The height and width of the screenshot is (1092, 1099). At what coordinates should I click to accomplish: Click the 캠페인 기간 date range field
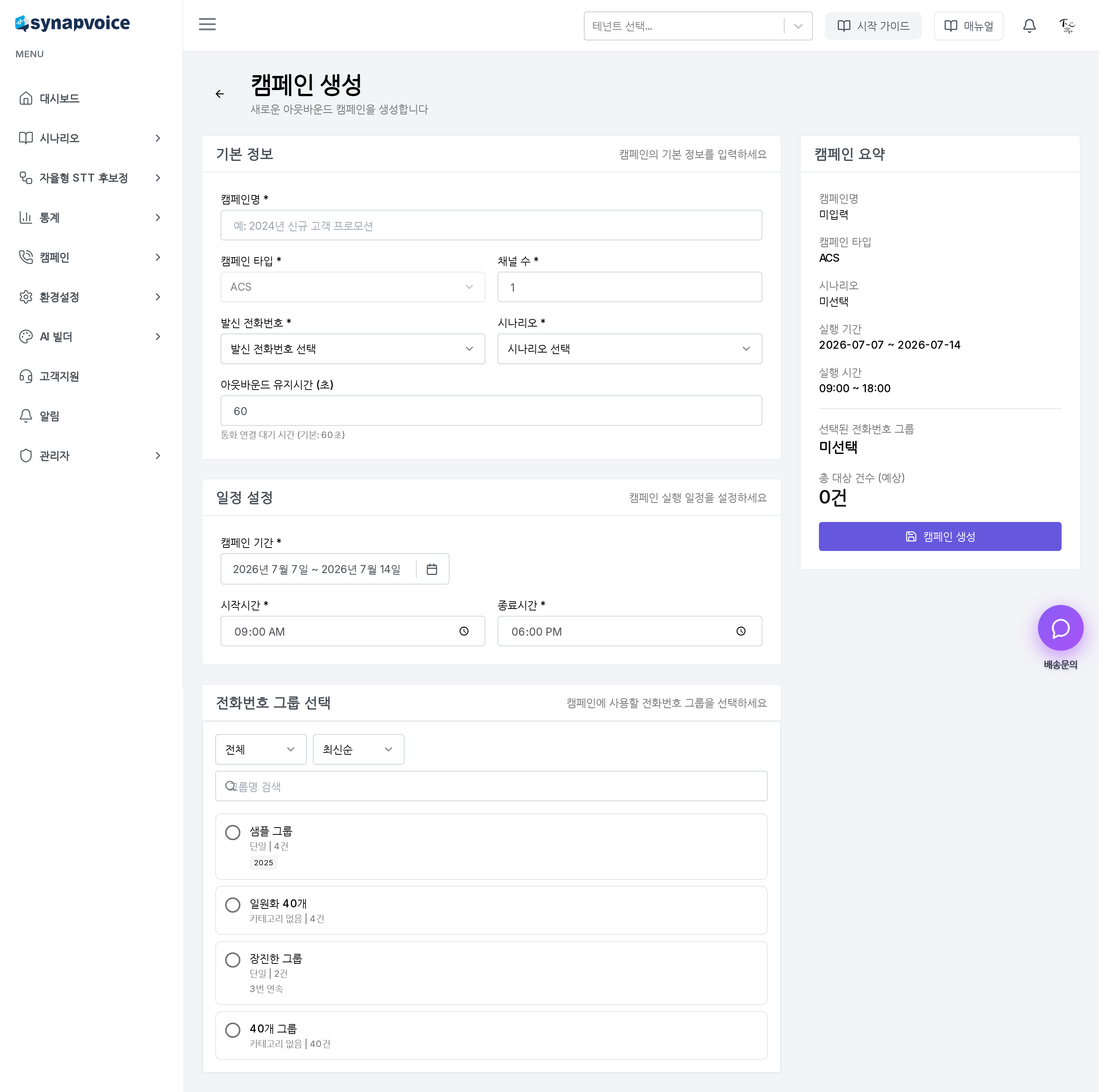click(x=335, y=569)
